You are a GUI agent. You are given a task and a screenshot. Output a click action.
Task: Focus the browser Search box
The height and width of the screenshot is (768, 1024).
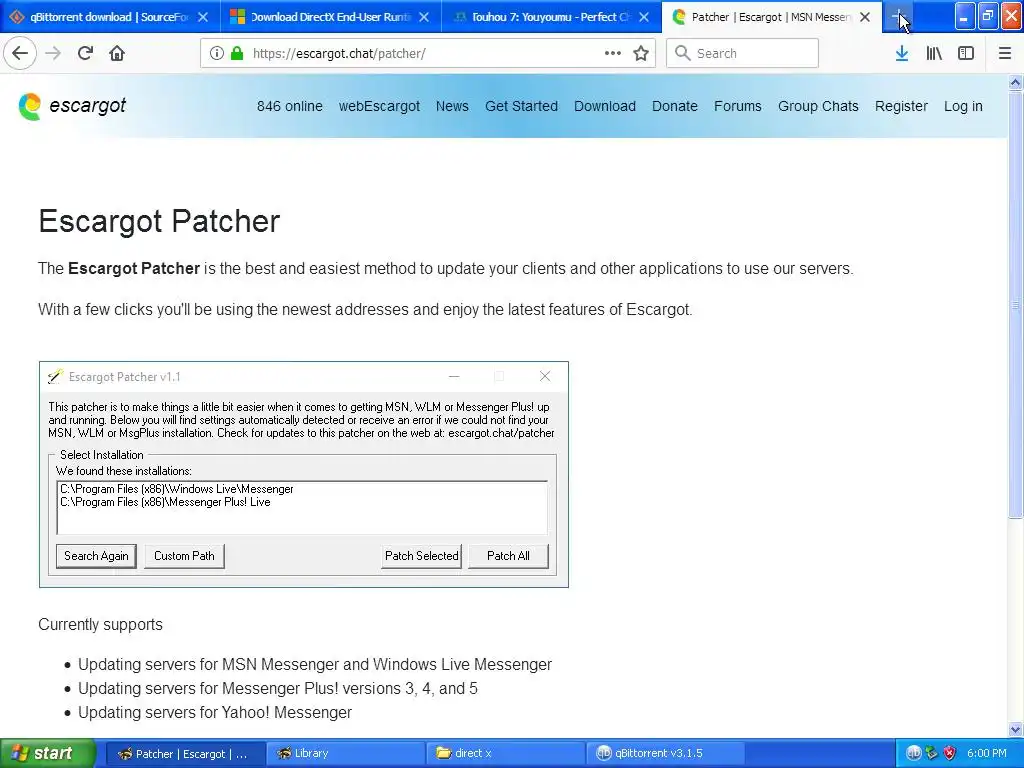[742, 53]
